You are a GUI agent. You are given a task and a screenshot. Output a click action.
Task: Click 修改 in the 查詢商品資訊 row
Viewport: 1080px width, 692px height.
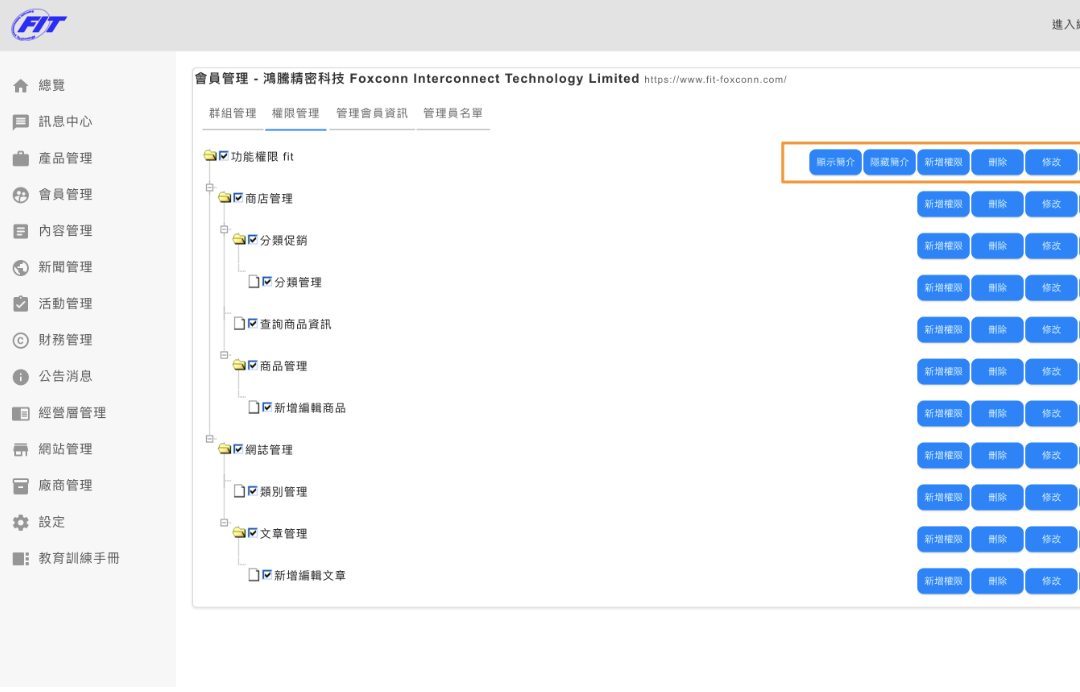point(1051,330)
